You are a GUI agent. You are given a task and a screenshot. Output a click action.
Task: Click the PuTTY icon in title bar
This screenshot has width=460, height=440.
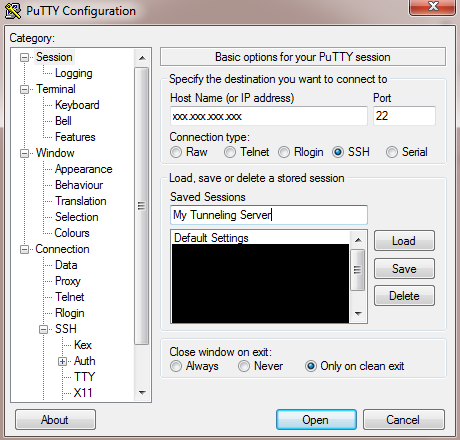pos(13,11)
